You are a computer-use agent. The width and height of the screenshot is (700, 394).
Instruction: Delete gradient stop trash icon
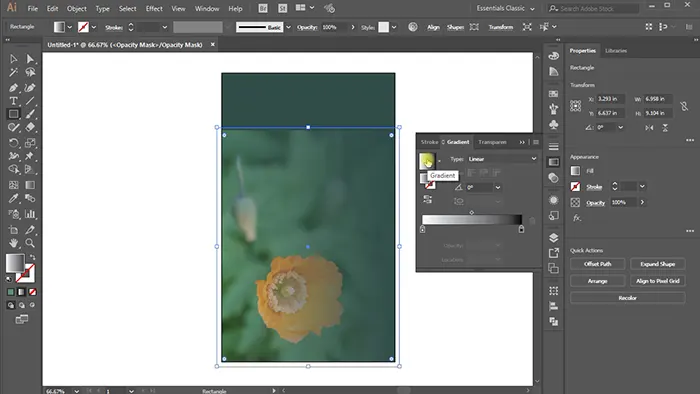click(532, 220)
